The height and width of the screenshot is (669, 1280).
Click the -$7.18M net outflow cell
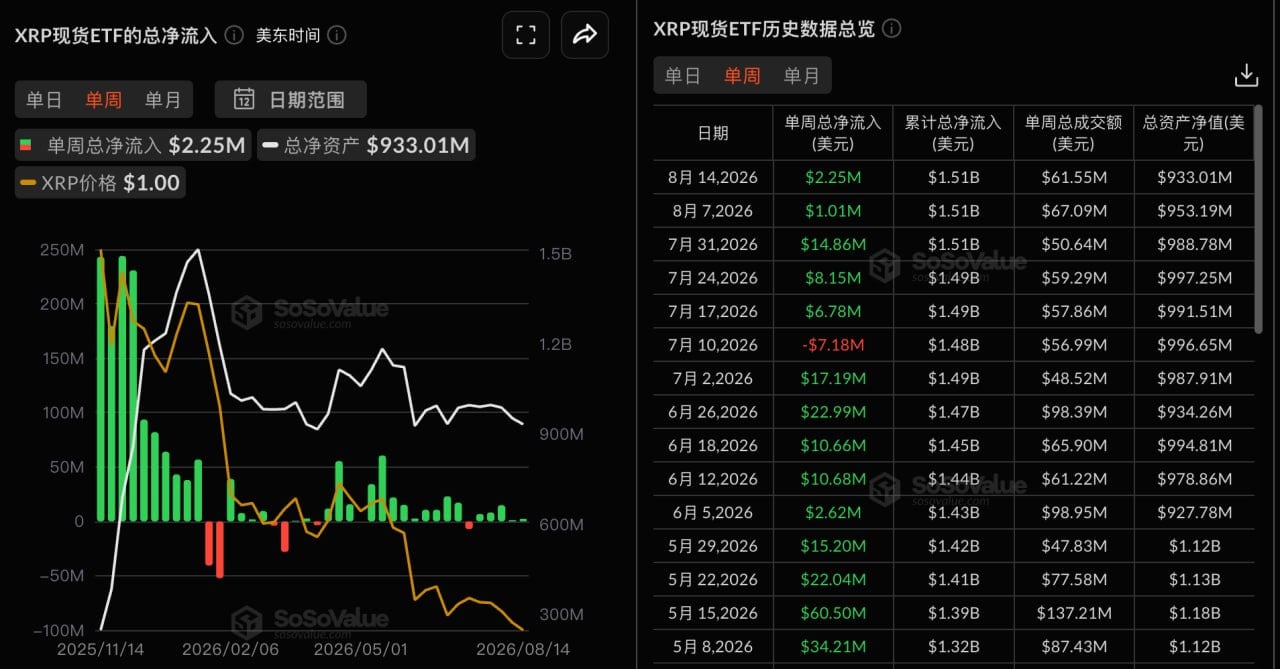(833, 345)
